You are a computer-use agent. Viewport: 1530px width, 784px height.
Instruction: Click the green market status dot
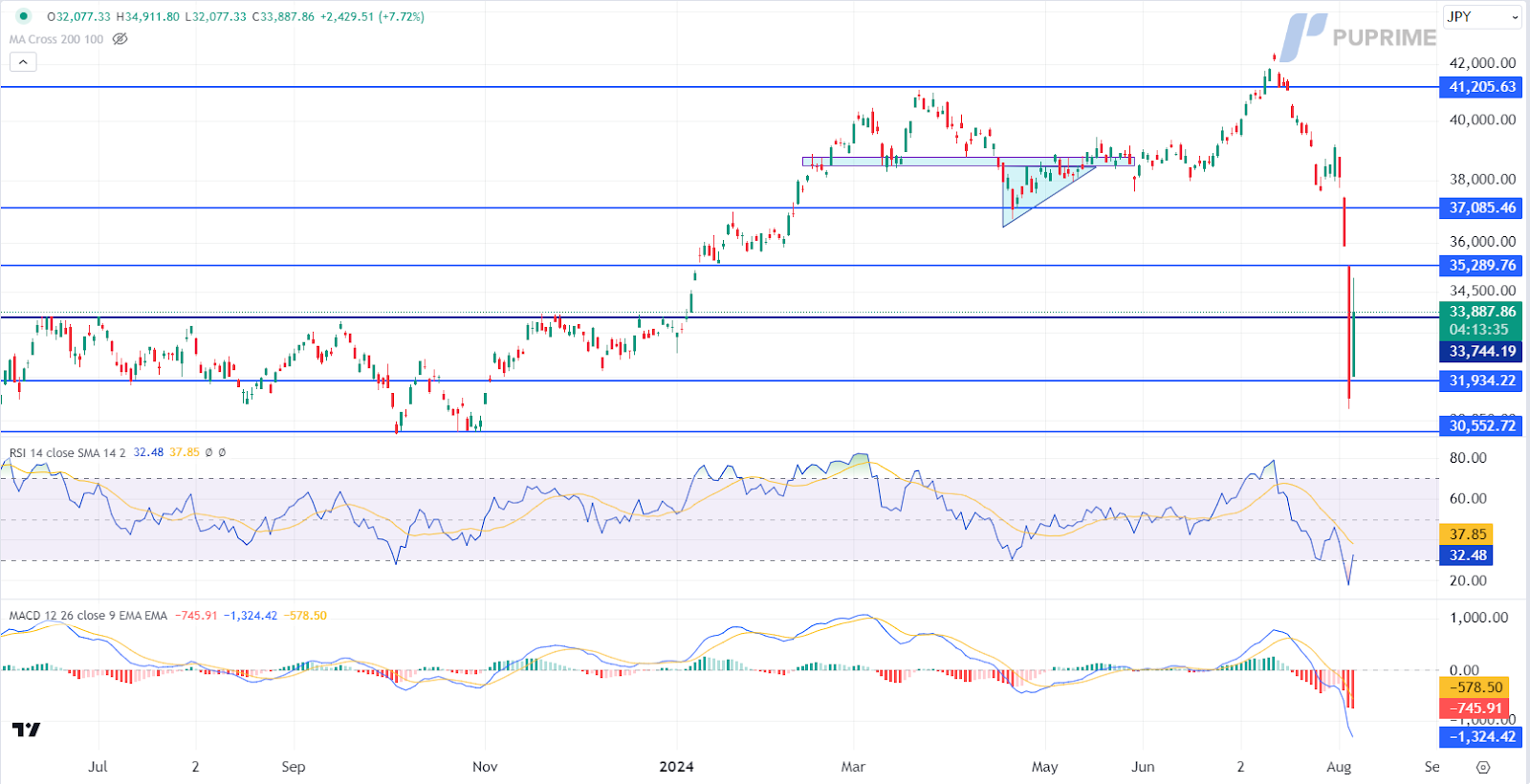pyautogui.click(x=24, y=16)
